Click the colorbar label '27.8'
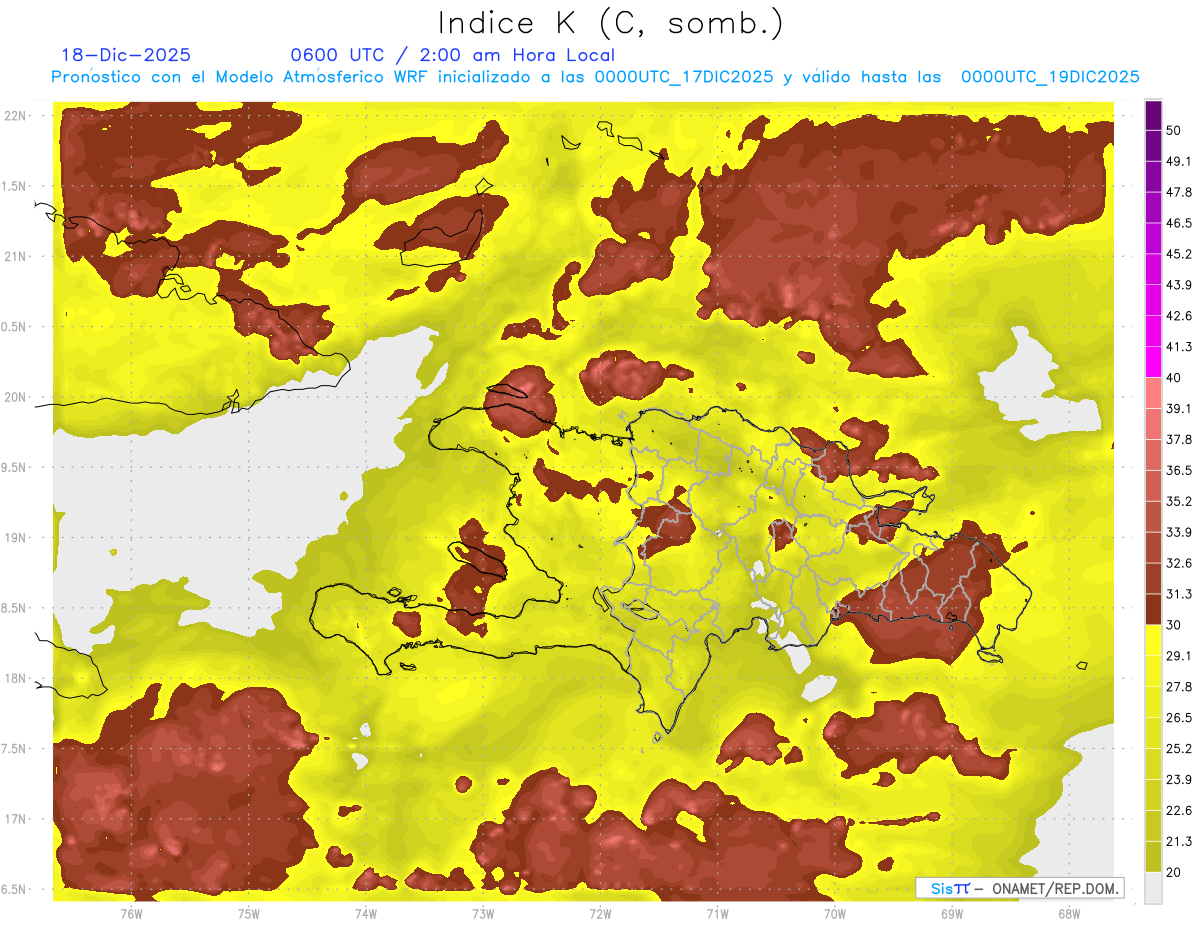 [x=1178, y=687]
